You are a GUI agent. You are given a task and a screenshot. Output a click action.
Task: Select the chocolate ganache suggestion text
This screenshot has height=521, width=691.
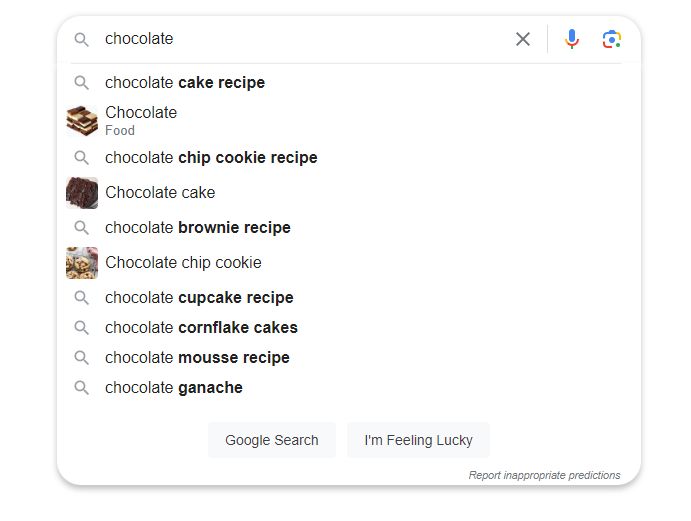174,387
